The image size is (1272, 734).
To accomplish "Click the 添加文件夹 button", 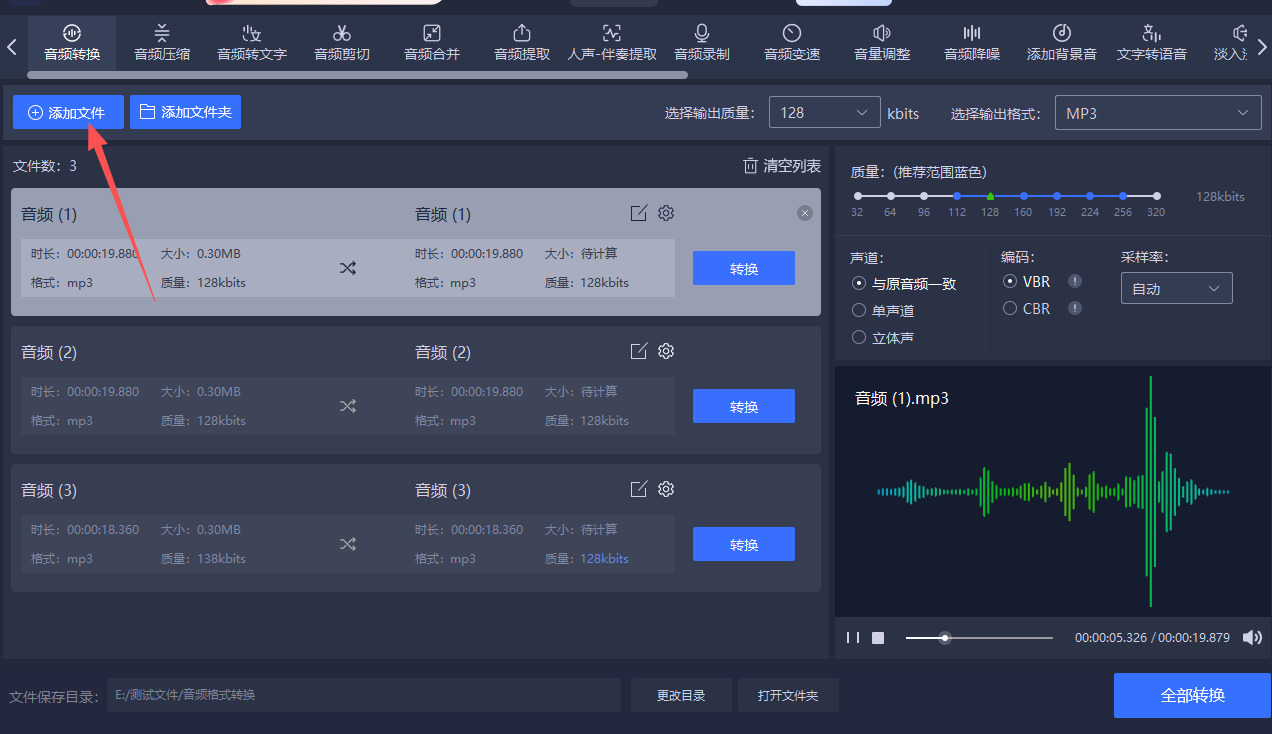I will (185, 112).
